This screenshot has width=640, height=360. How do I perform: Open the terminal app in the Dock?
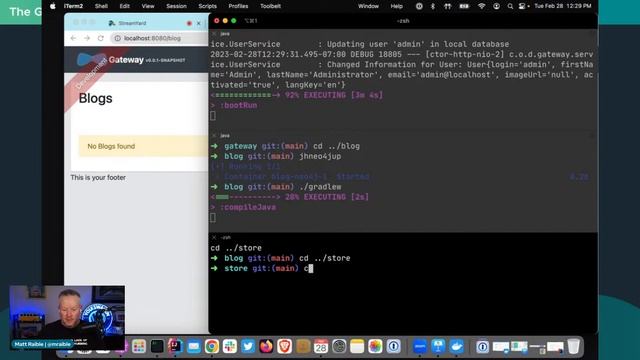[157, 346]
